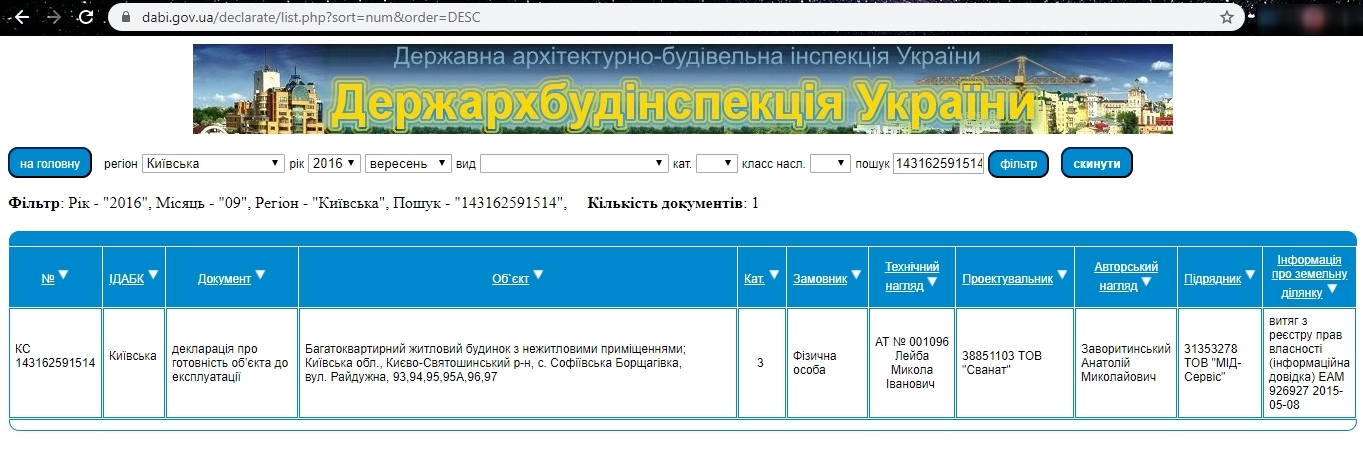Image resolution: width=1363 pixels, height=452 pixels.
Task: Sort by Технічний нагляд column header link
Action: coord(911,274)
